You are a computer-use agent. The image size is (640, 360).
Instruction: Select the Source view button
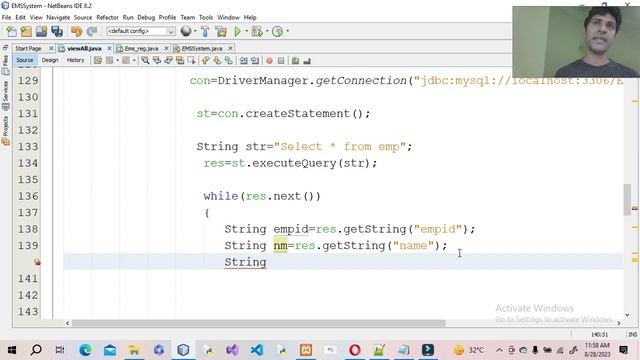[x=24, y=60]
